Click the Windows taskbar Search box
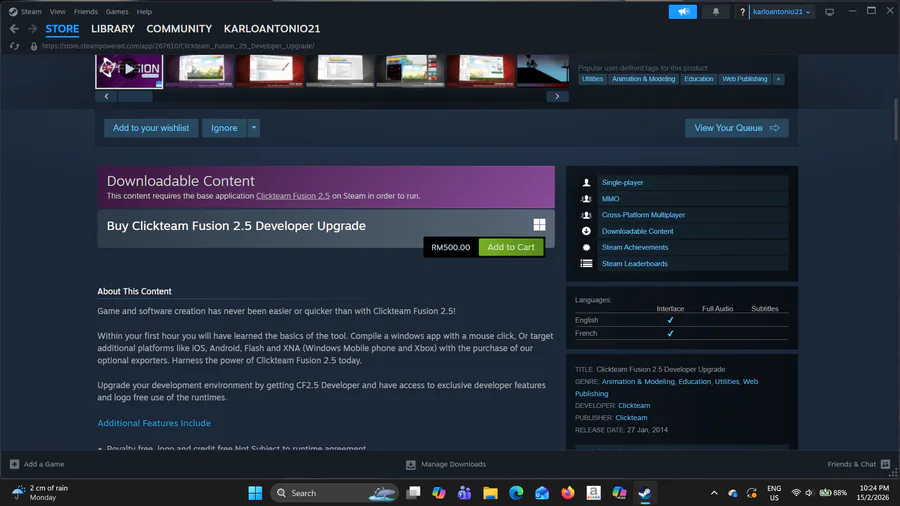This screenshot has width=900, height=506. coord(335,493)
